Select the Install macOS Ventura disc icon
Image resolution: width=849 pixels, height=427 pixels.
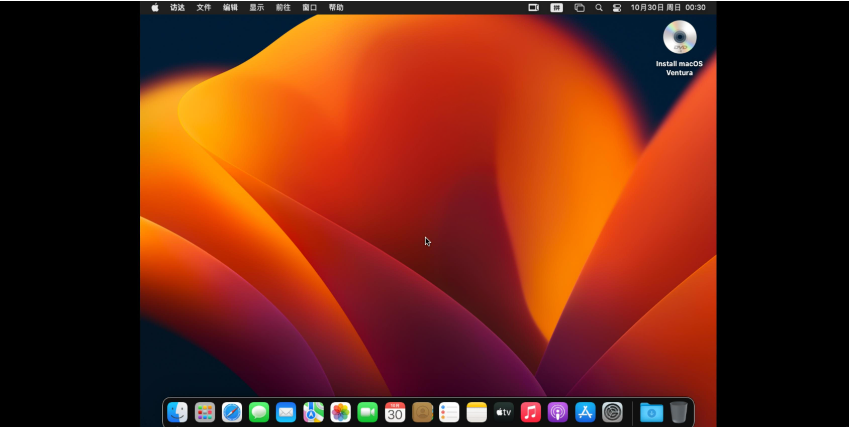pos(680,38)
